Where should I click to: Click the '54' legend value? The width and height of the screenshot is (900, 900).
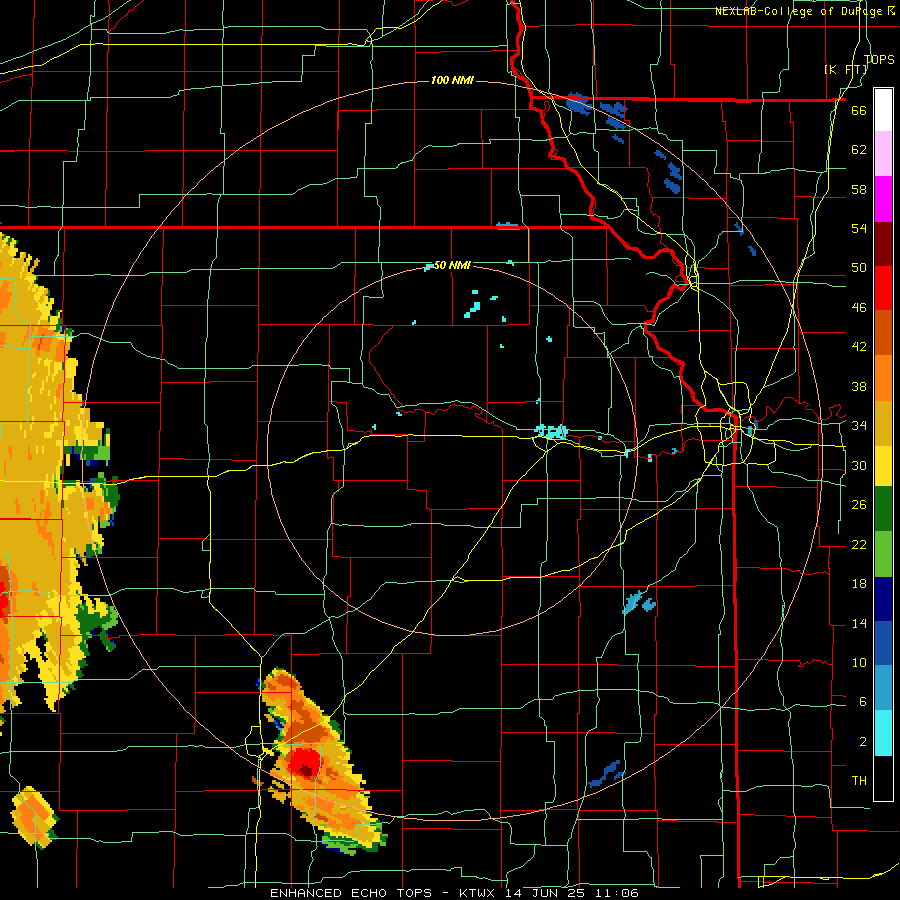pos(859,228)
